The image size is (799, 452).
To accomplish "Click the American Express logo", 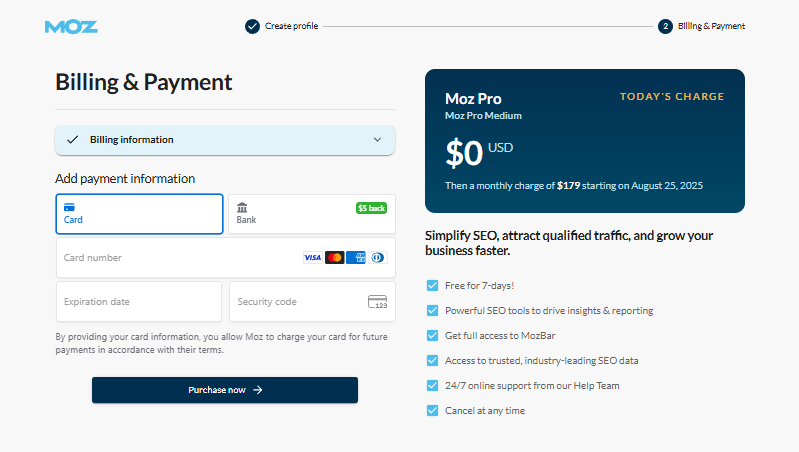I will (x=356, y=257).
